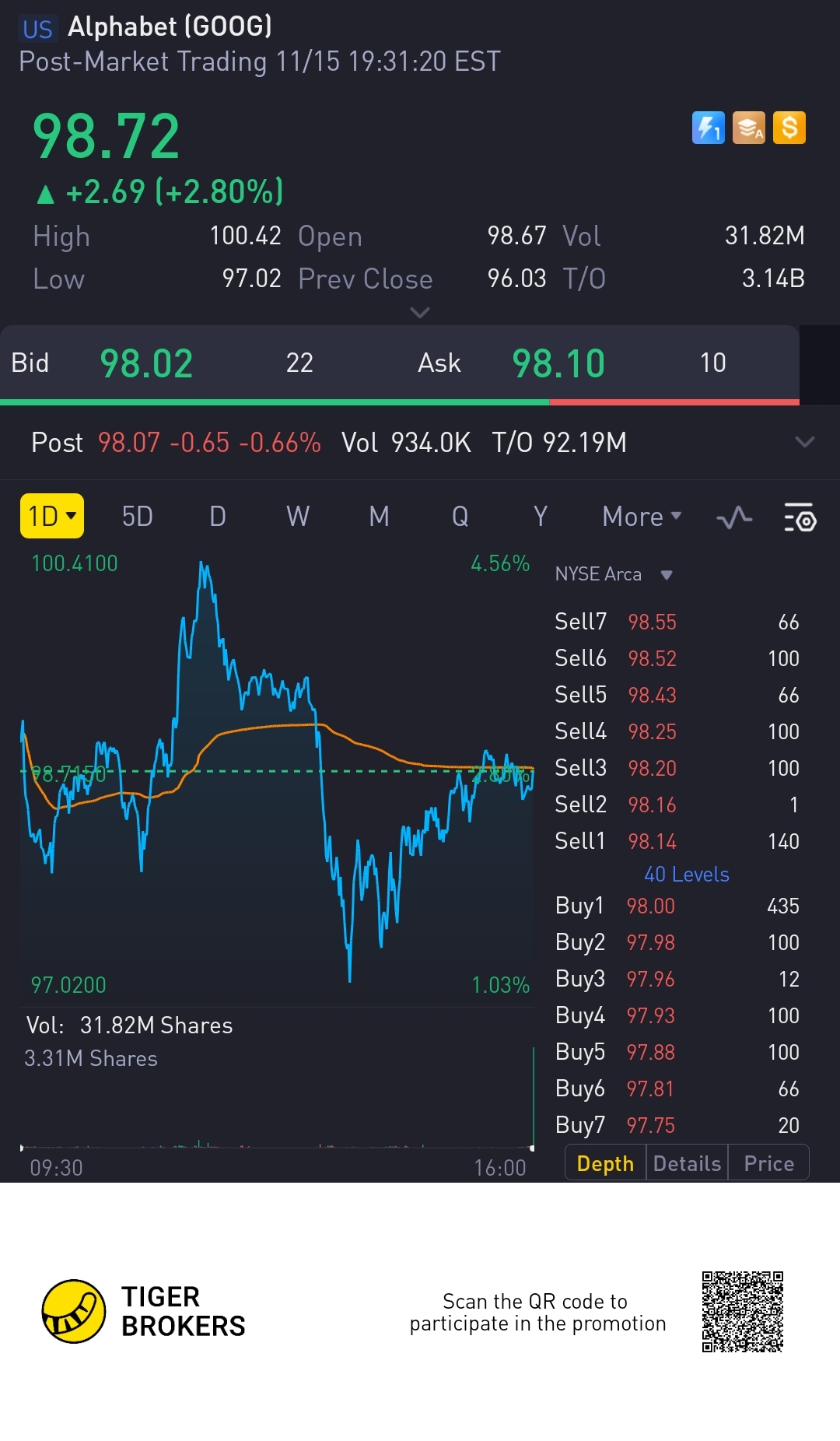Select the Buy7 row at 97.75
The height and width of the screenshot is (1441, 840).
[677, 1125]
